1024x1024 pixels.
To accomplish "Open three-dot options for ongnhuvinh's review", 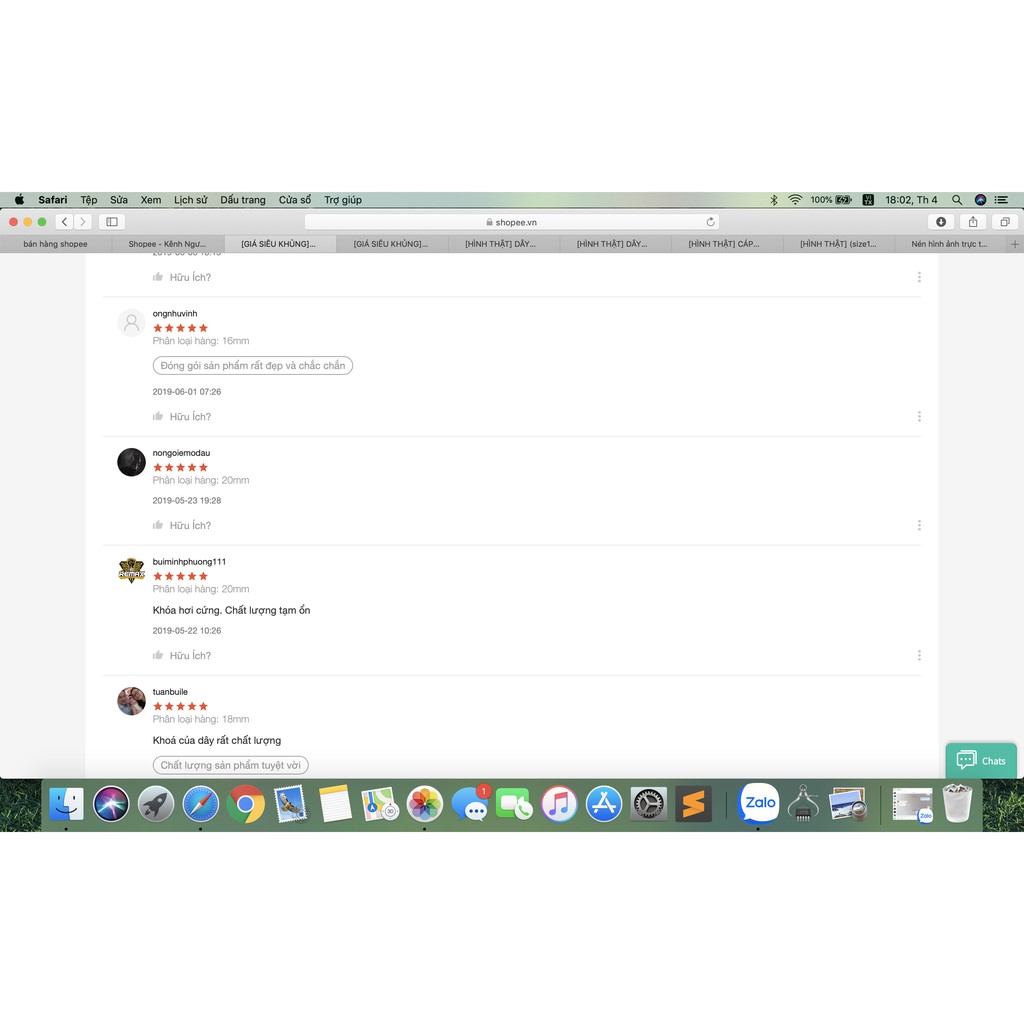I will (x=919, y=417).
